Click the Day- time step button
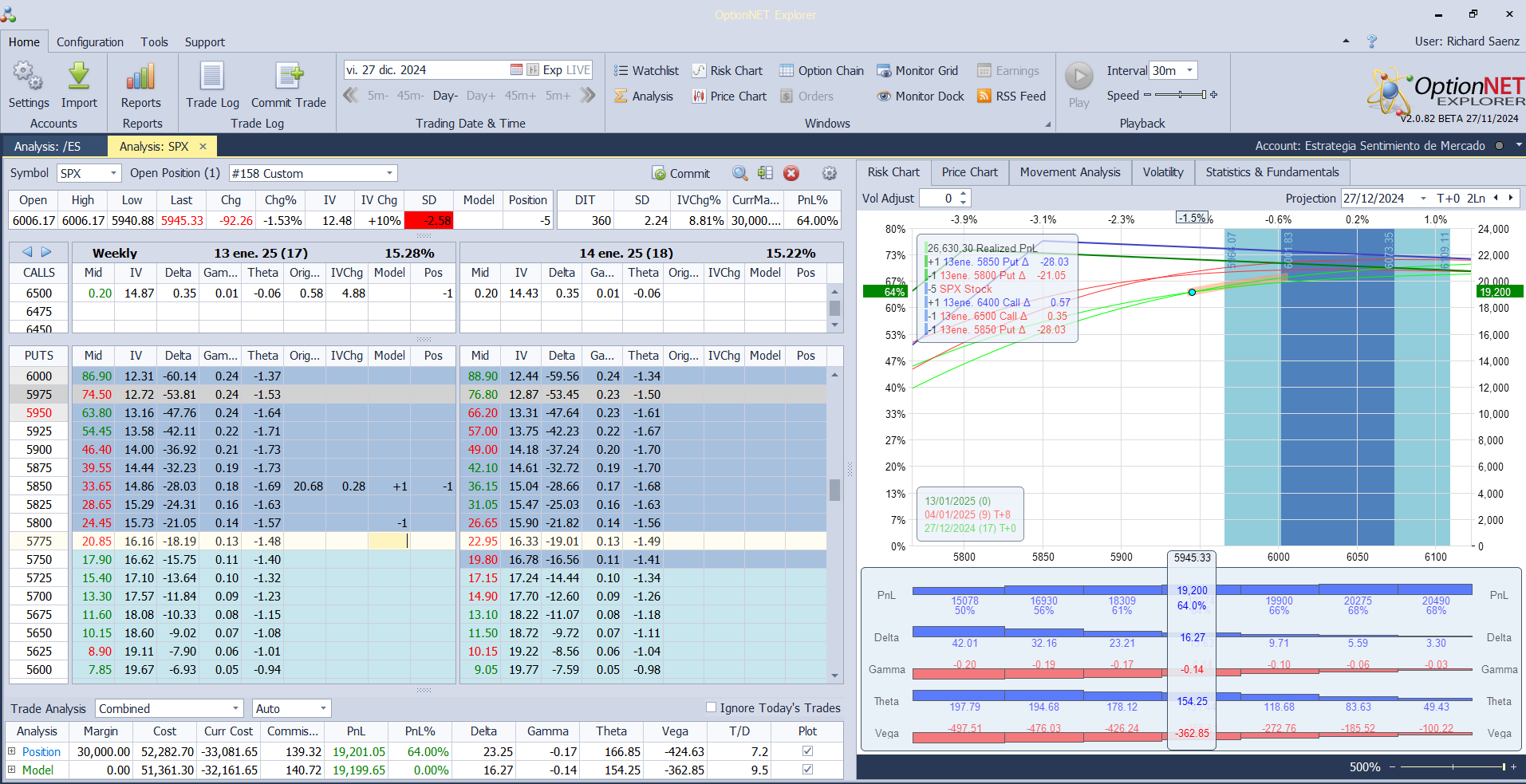 pyautogui.click(x=445, y=96)
